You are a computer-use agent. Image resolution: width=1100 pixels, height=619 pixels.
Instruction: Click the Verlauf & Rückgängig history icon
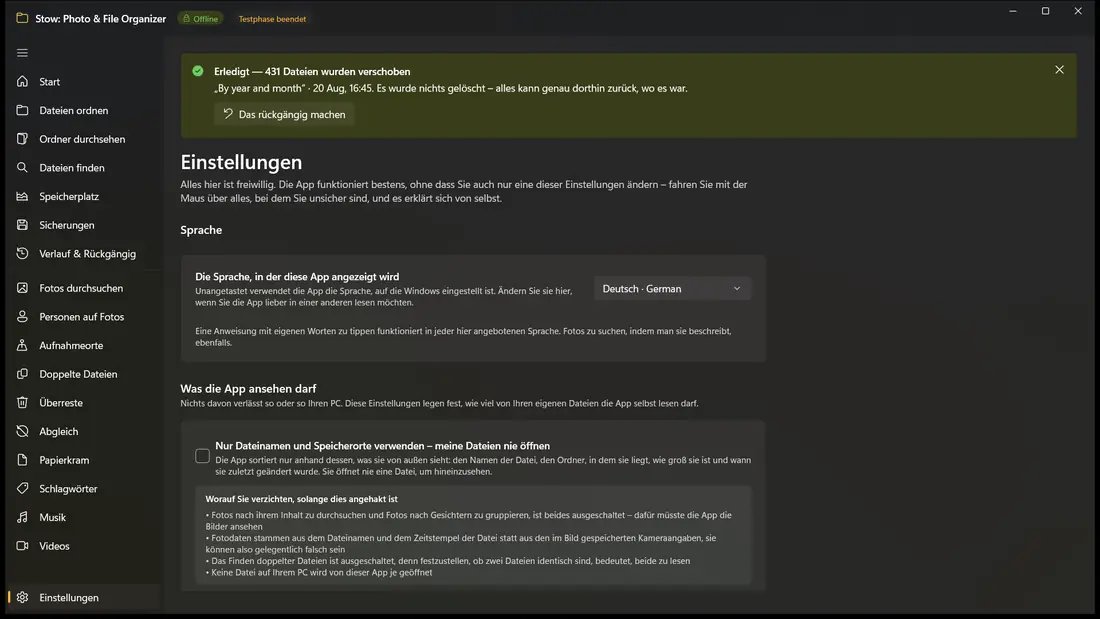22,253
